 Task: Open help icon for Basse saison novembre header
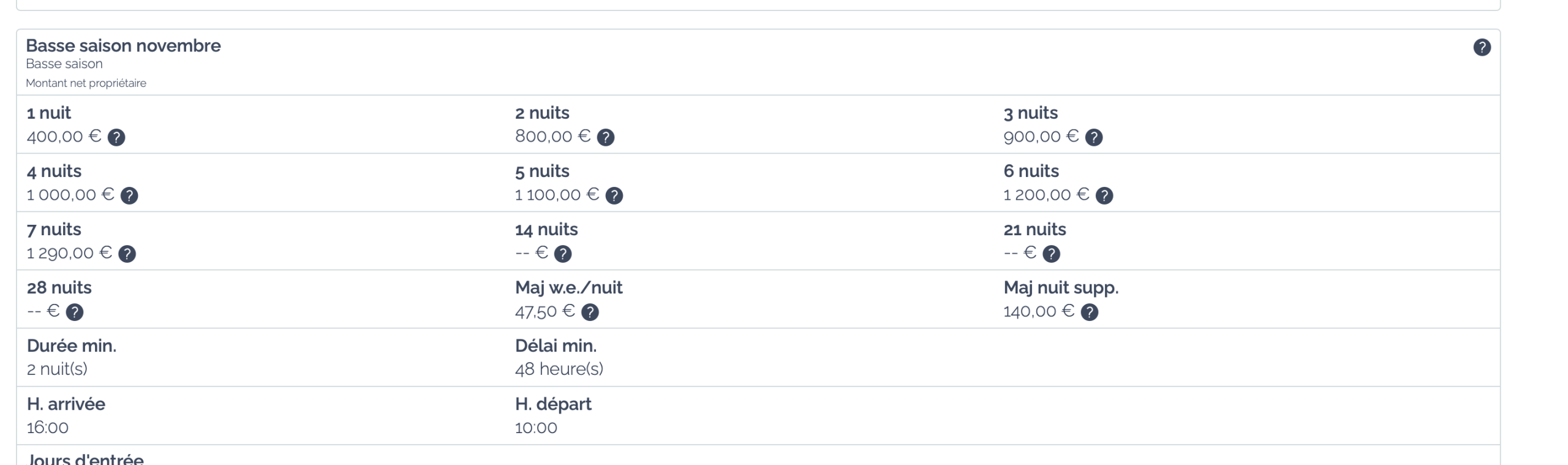[1482, 47]
